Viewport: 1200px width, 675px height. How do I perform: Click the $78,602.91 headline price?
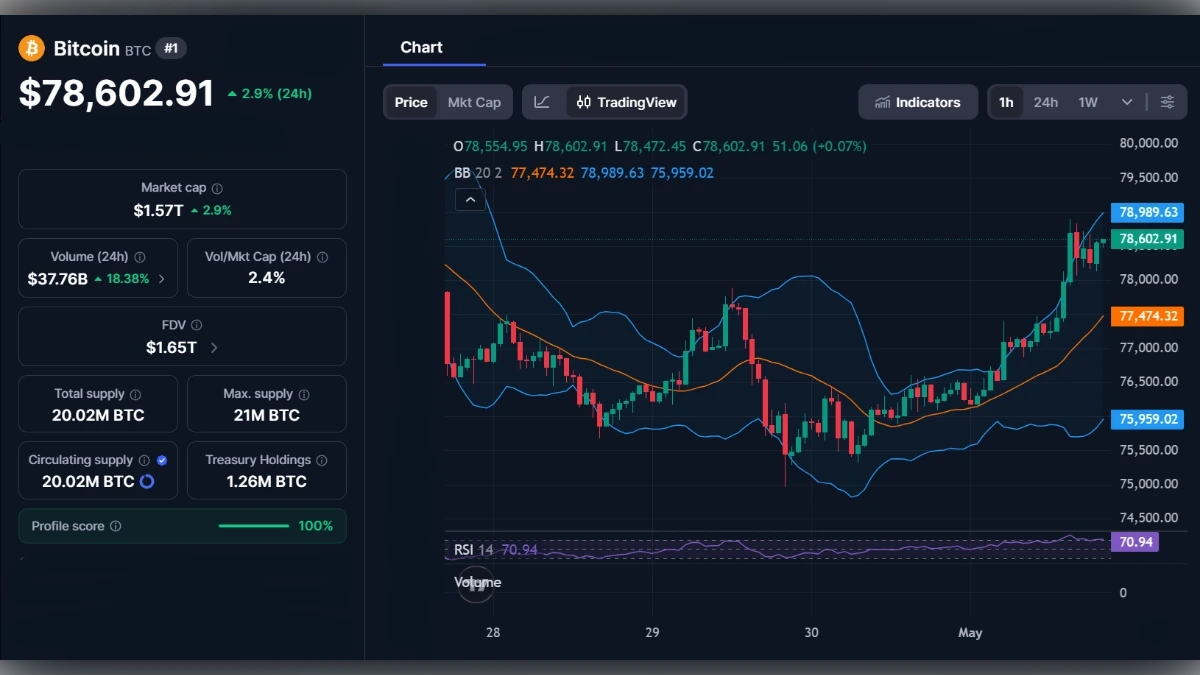(117, 93)
